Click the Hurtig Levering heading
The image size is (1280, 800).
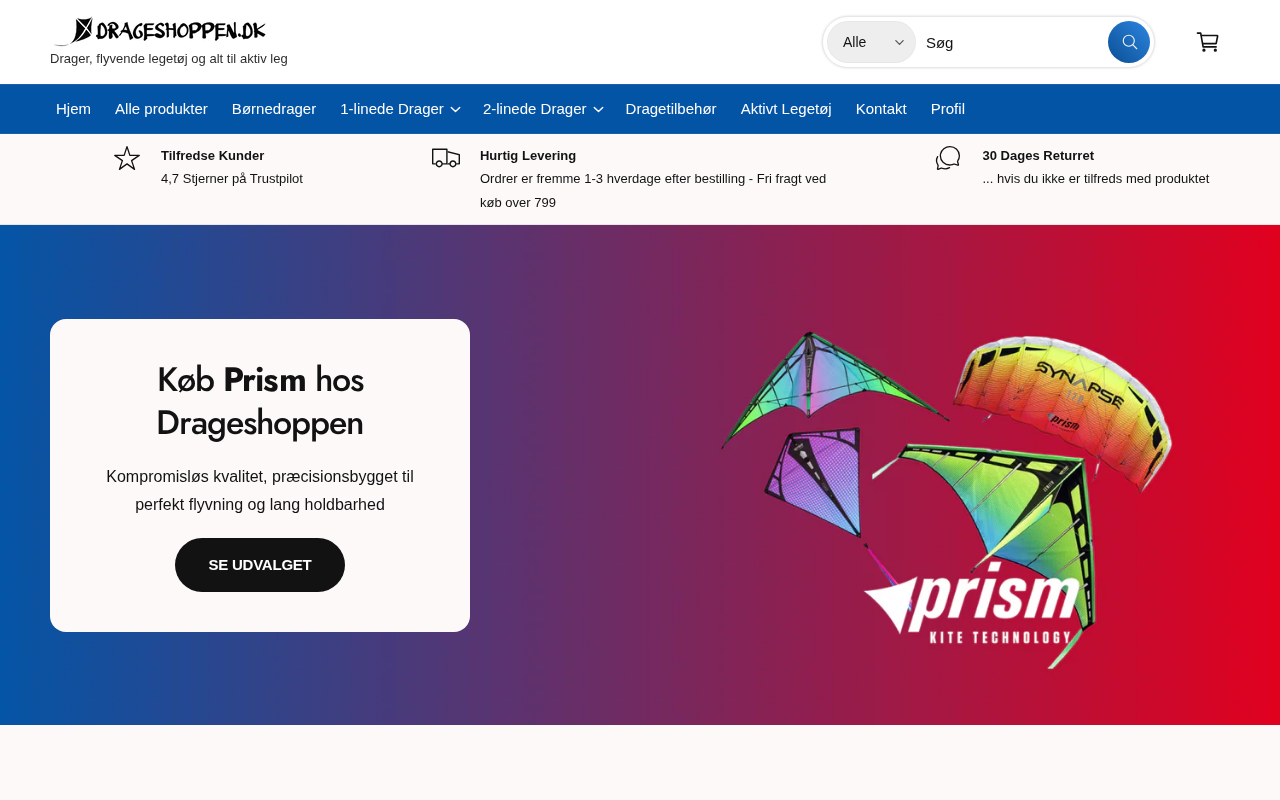click(528, 156)
